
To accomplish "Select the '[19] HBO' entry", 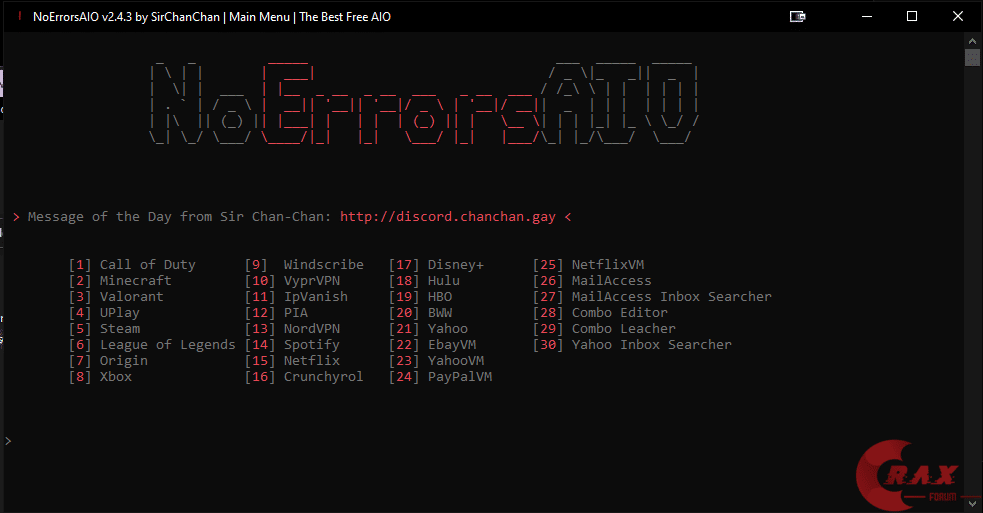I will (x=421, y=297).
